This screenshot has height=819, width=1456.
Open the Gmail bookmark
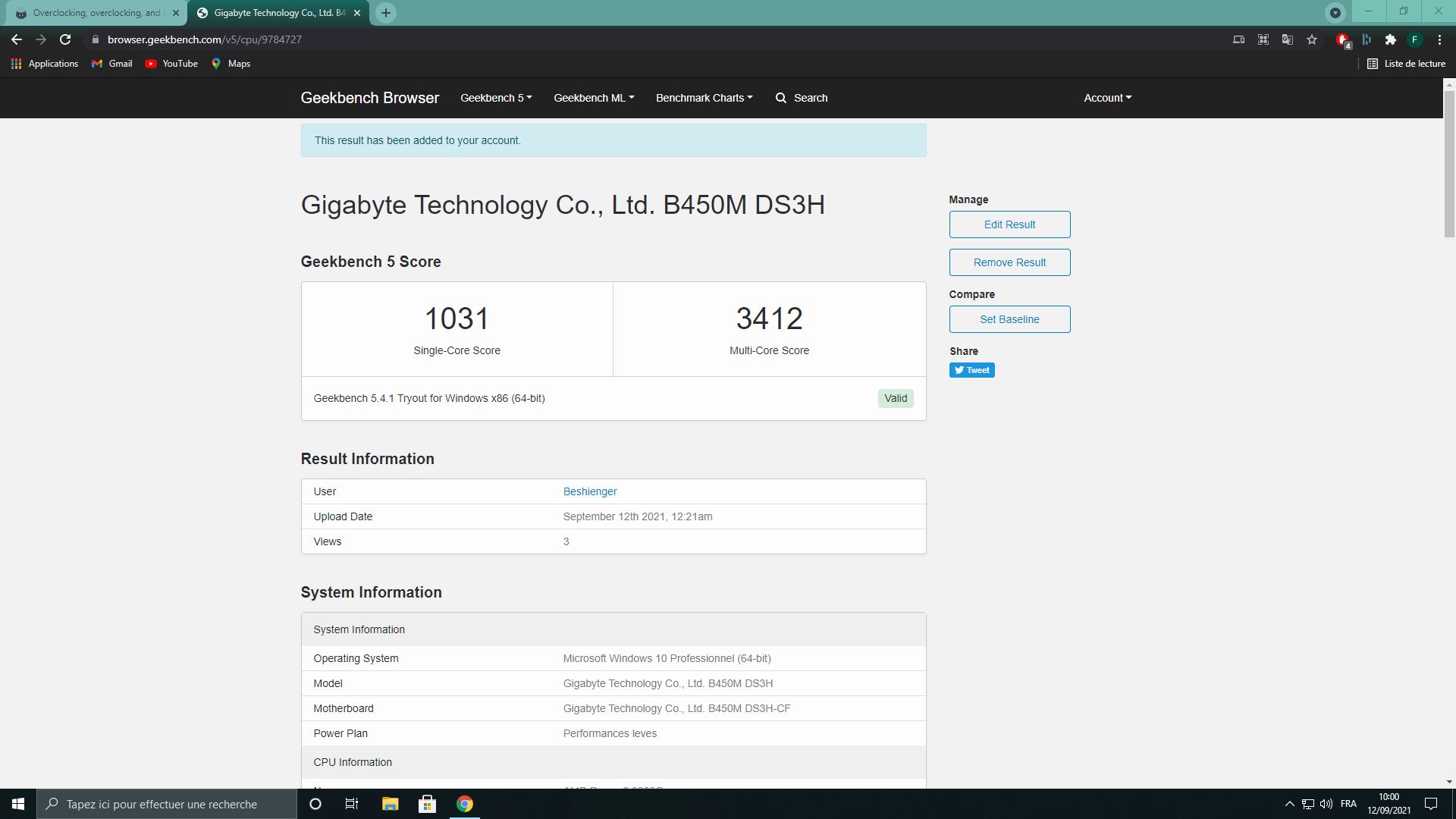click(112, 64)
